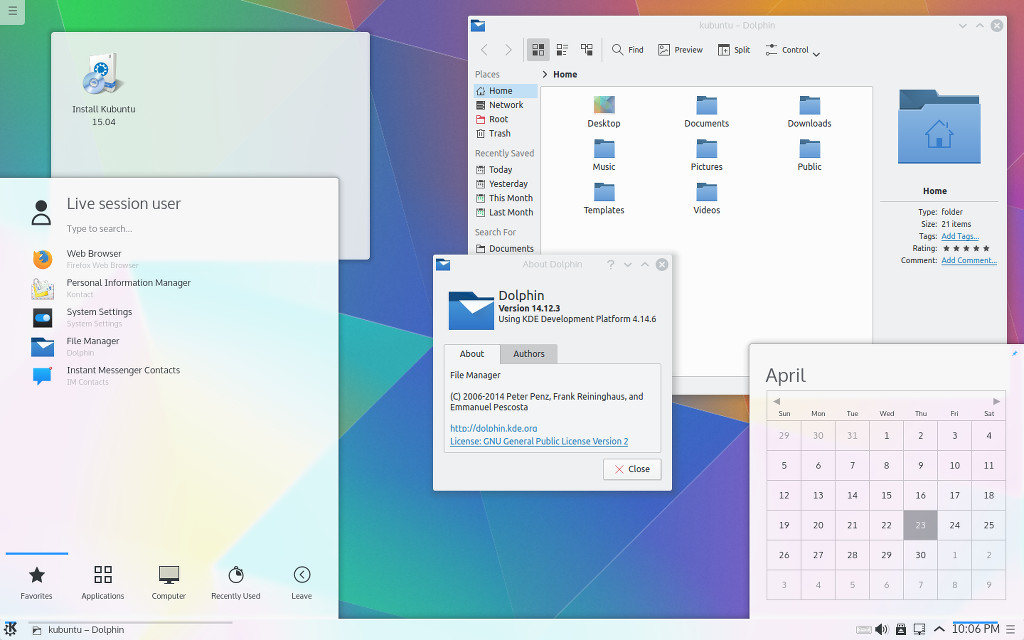Open the KDE application launcher button
The height and width of the screenshot is (640, 1024).
pyautogui.click(x=11, y=629)
